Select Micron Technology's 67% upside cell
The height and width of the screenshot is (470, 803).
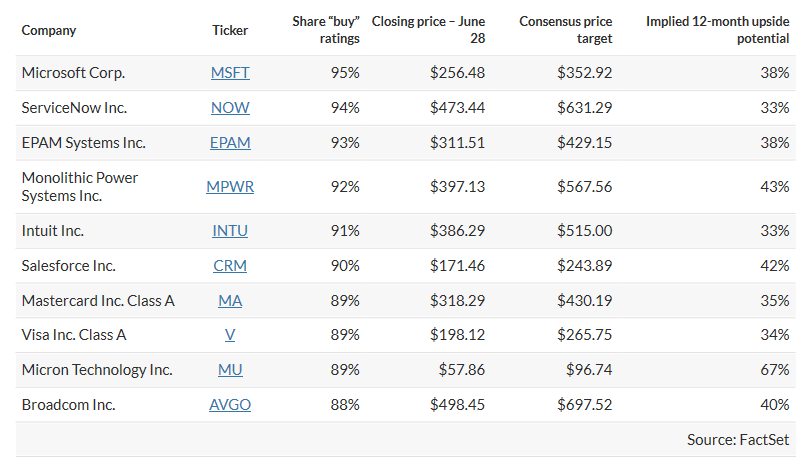pos(775,370)
